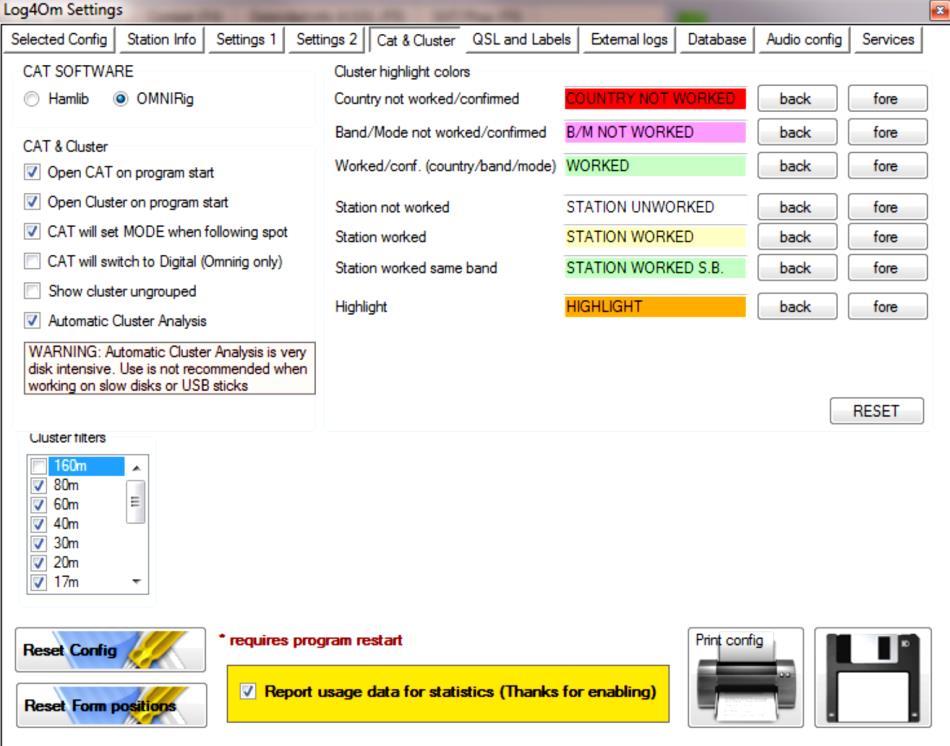Click Reset Config button with tools icon
Image resolution: width=950 pixels, height=746 pixels.
(x=110, y=650)
